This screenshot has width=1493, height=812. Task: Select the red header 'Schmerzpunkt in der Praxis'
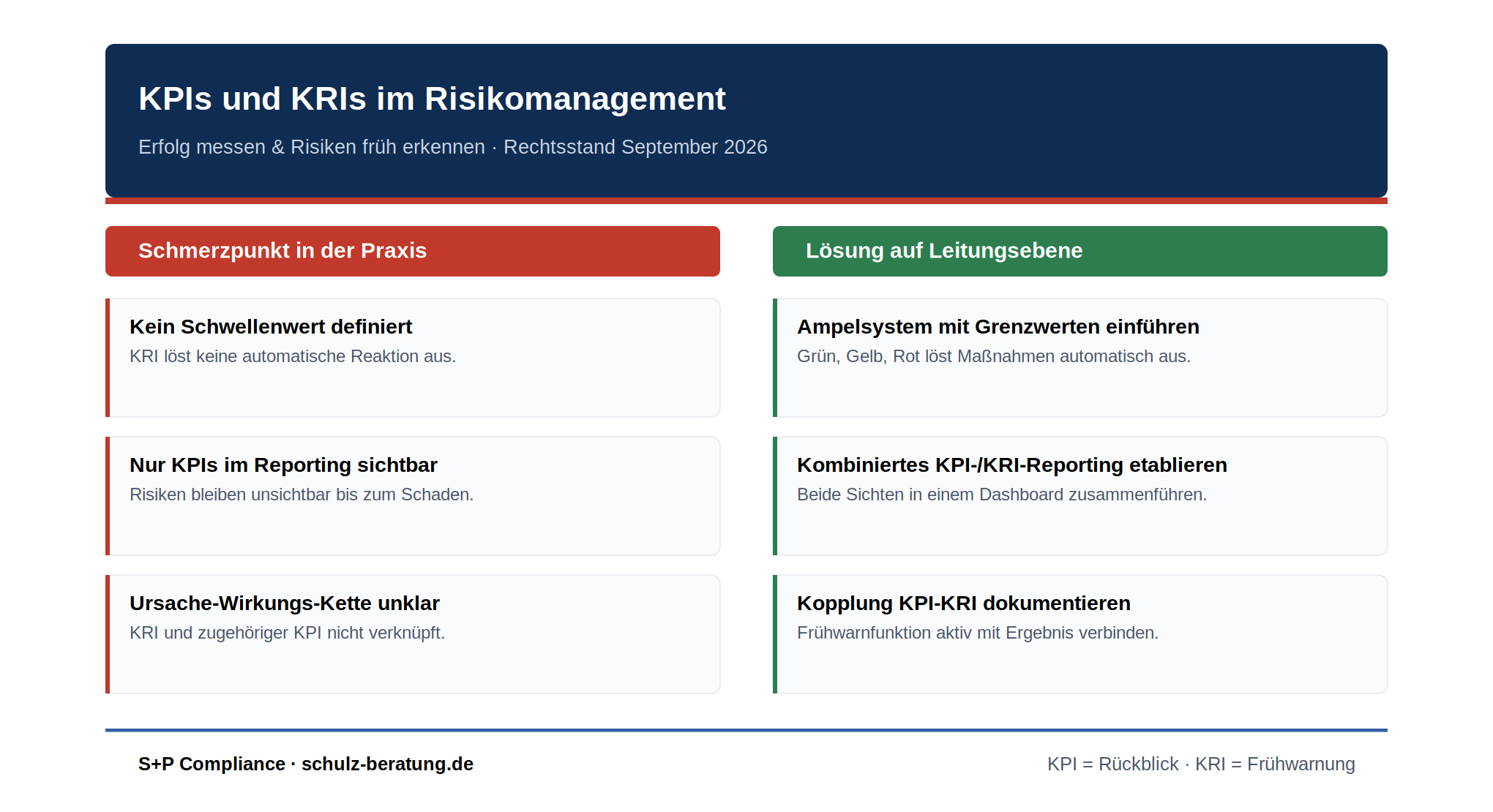pyautogui.click(x=413, y=251)
